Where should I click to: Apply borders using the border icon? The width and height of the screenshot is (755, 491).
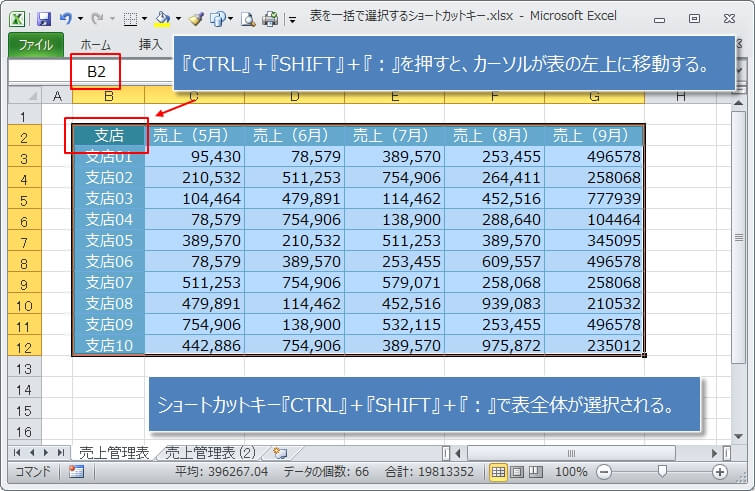point(130,19)
